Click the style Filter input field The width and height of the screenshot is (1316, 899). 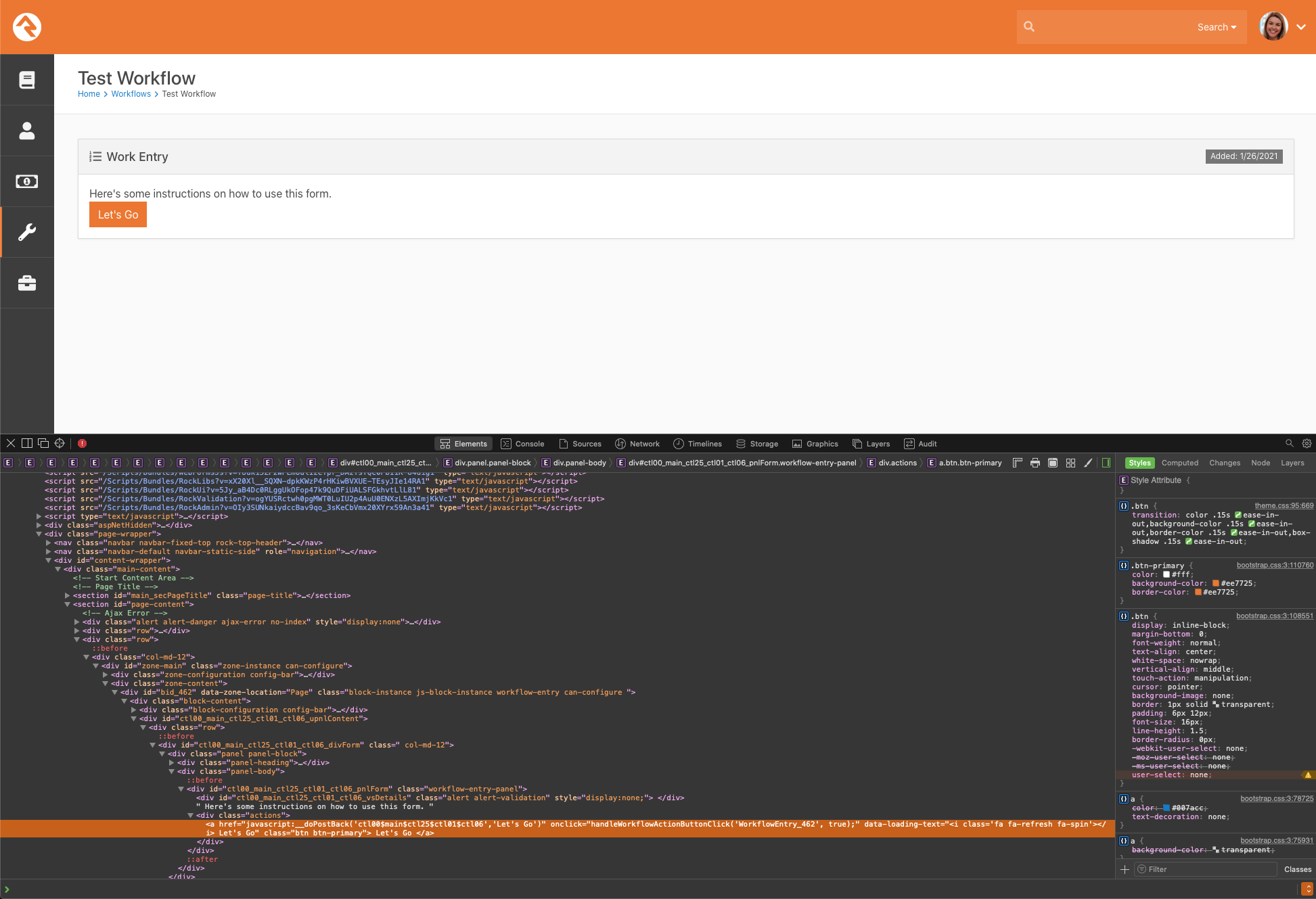1204,869
